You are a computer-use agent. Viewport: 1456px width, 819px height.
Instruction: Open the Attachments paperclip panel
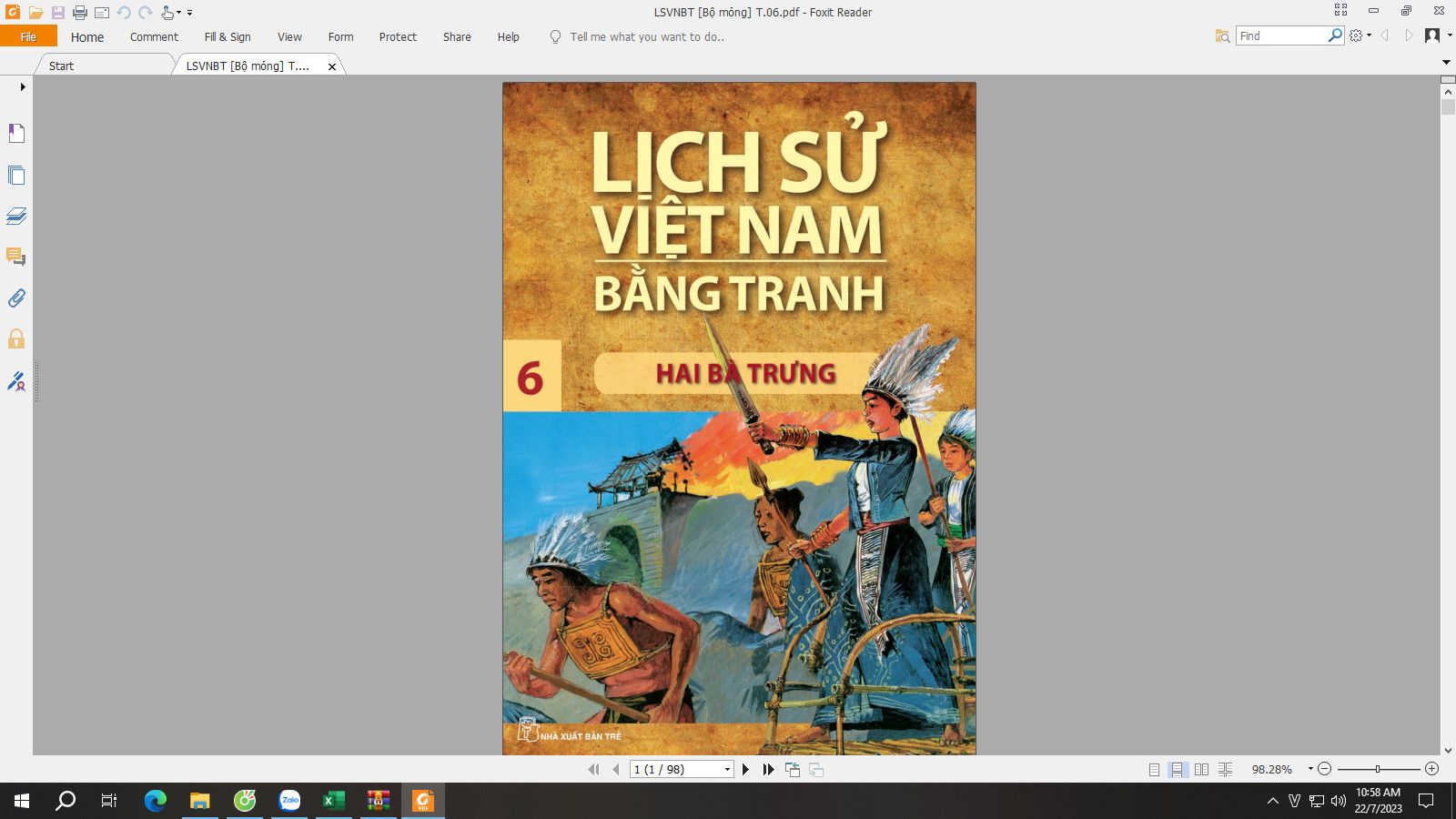click(x=16, y=298)
